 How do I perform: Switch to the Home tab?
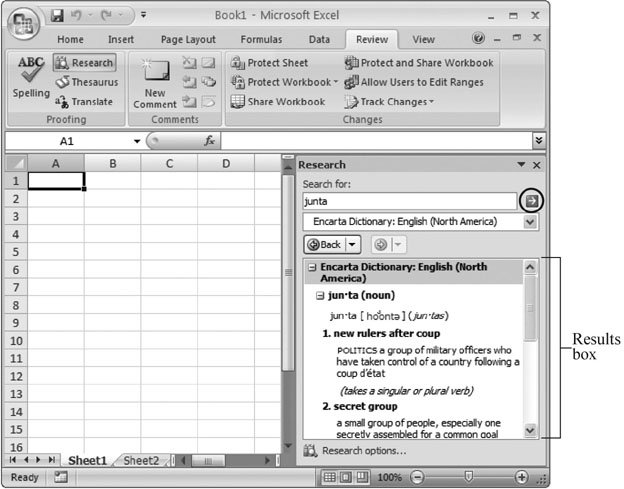point(70,39)
